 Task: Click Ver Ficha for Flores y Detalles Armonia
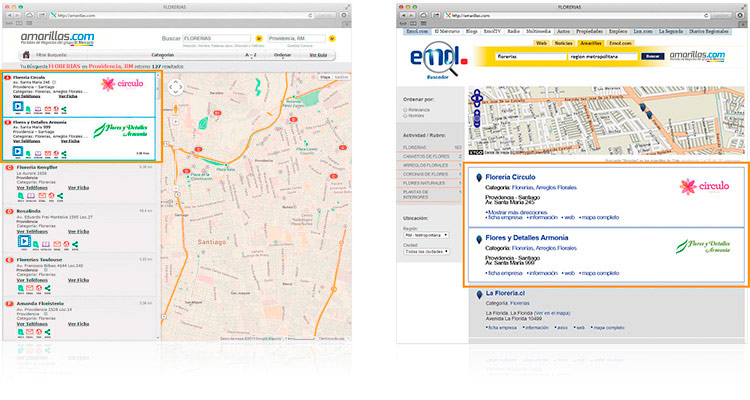point(70,141)
